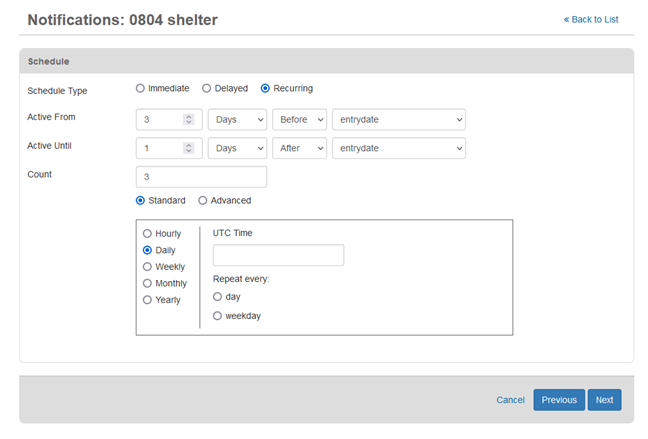The image size is (648, 439).
Task: Choose the Delayed schedule type option
Action: click(x=207, y=88)
